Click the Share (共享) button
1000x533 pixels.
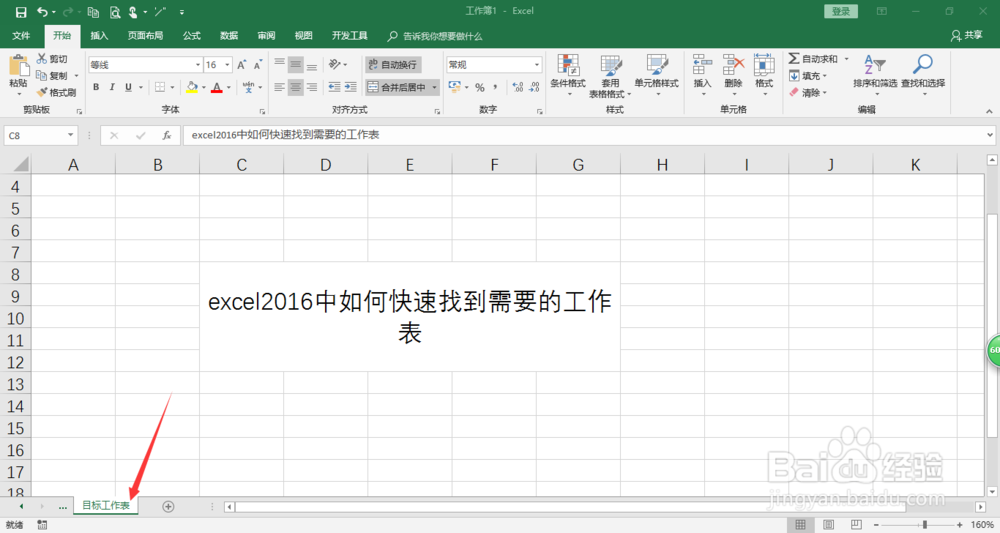tap(966, 36)
